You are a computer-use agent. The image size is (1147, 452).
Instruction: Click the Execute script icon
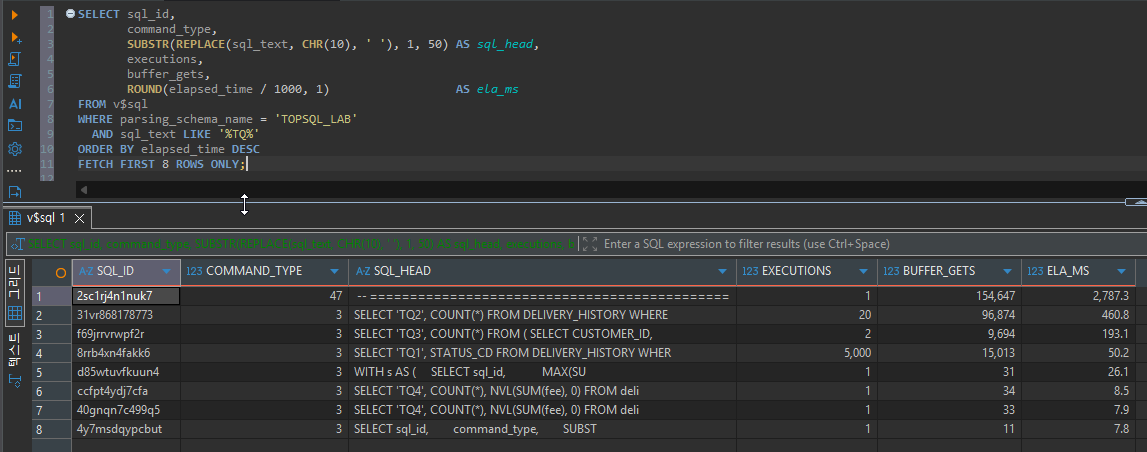point(15,59)
